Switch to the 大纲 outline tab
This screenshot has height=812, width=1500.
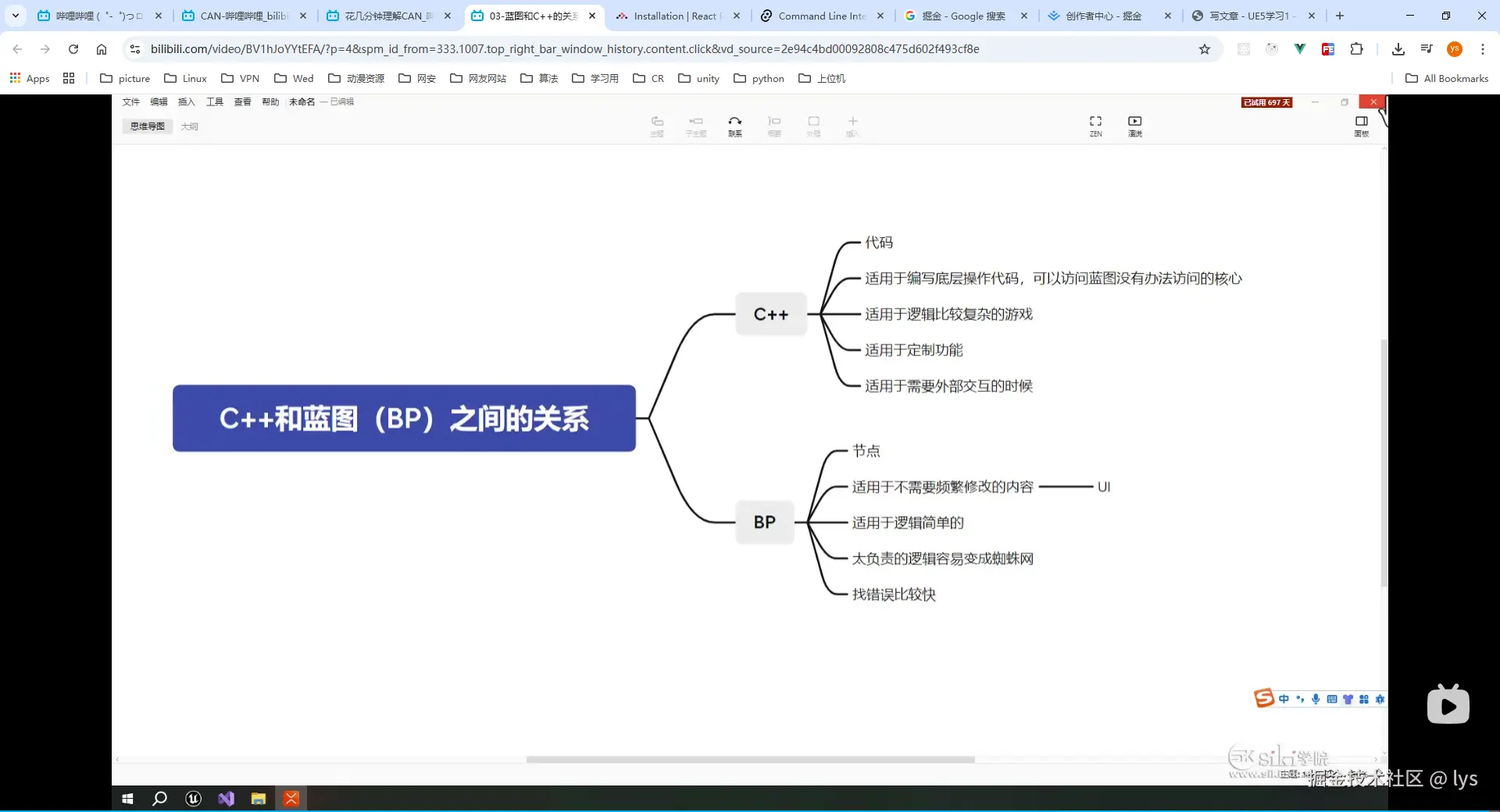tap(189, 125)
